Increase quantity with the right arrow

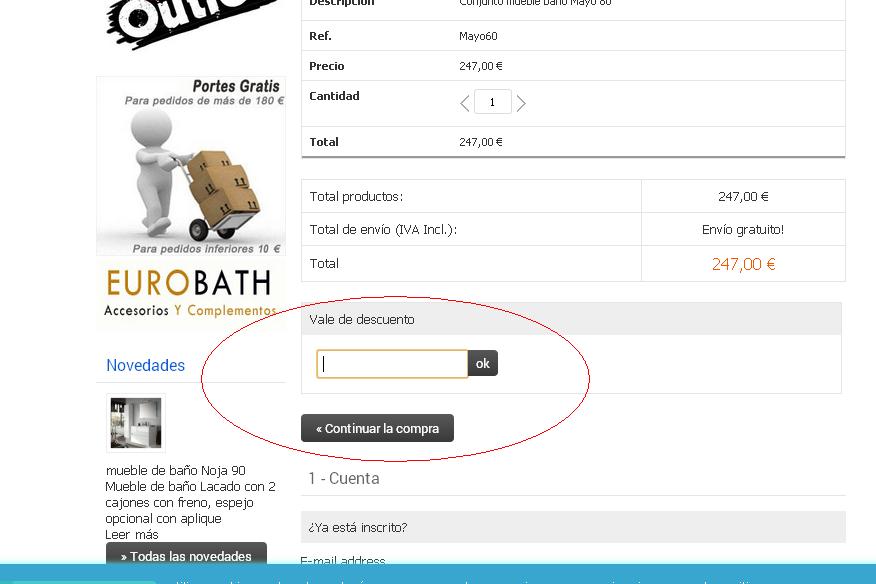(521, 103)
